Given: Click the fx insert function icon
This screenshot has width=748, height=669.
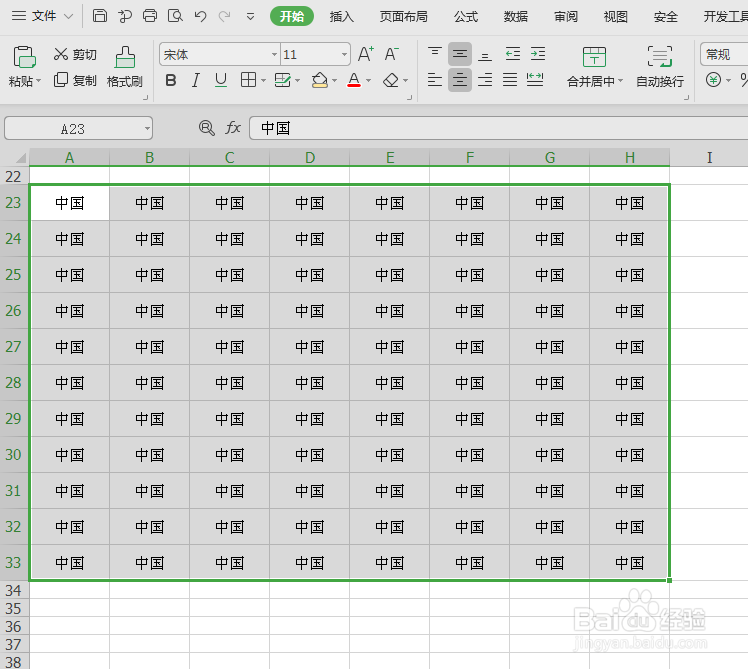Looking at the screenshot, I should tap(233, 128).
